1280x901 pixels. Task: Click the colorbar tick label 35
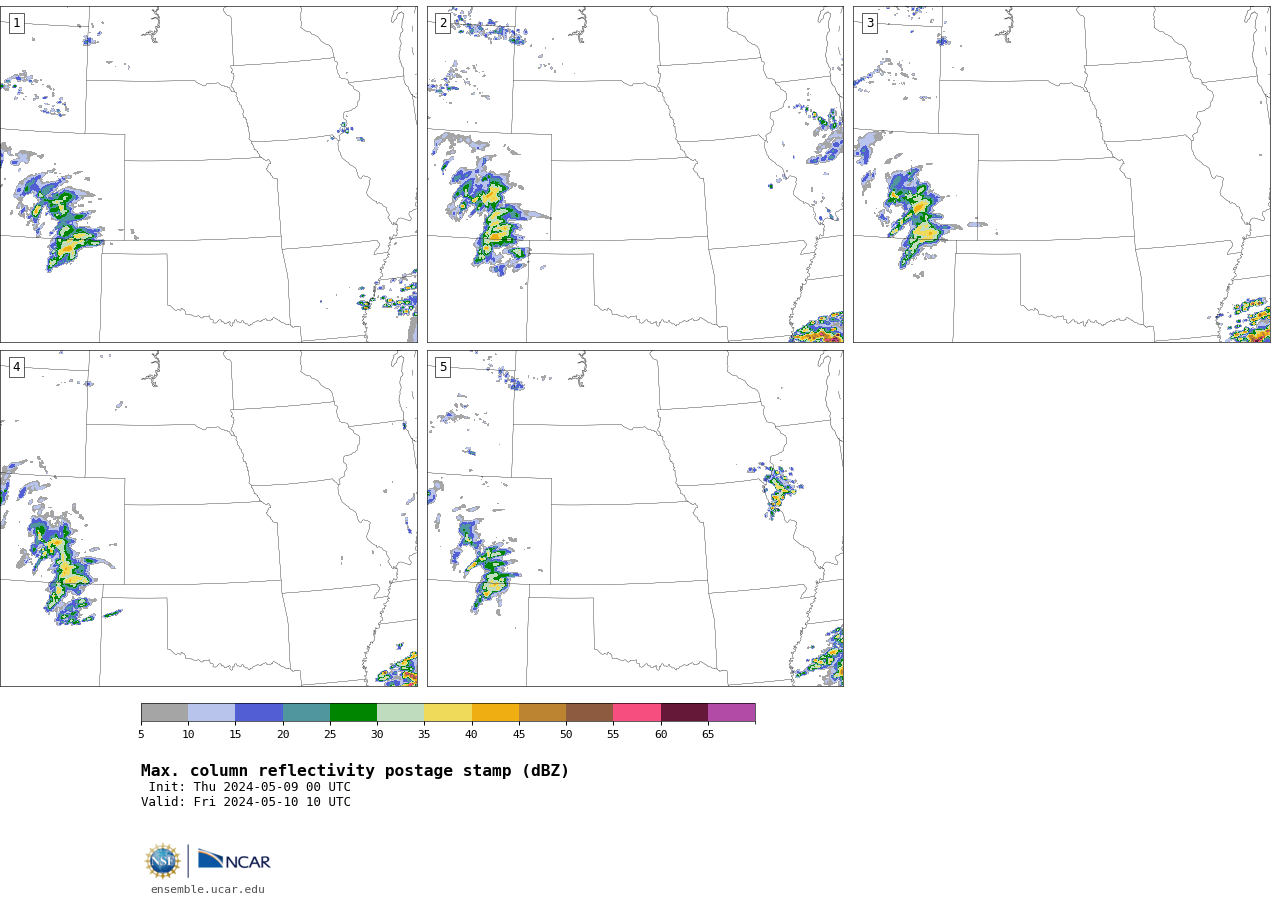[x=424, y=735]
